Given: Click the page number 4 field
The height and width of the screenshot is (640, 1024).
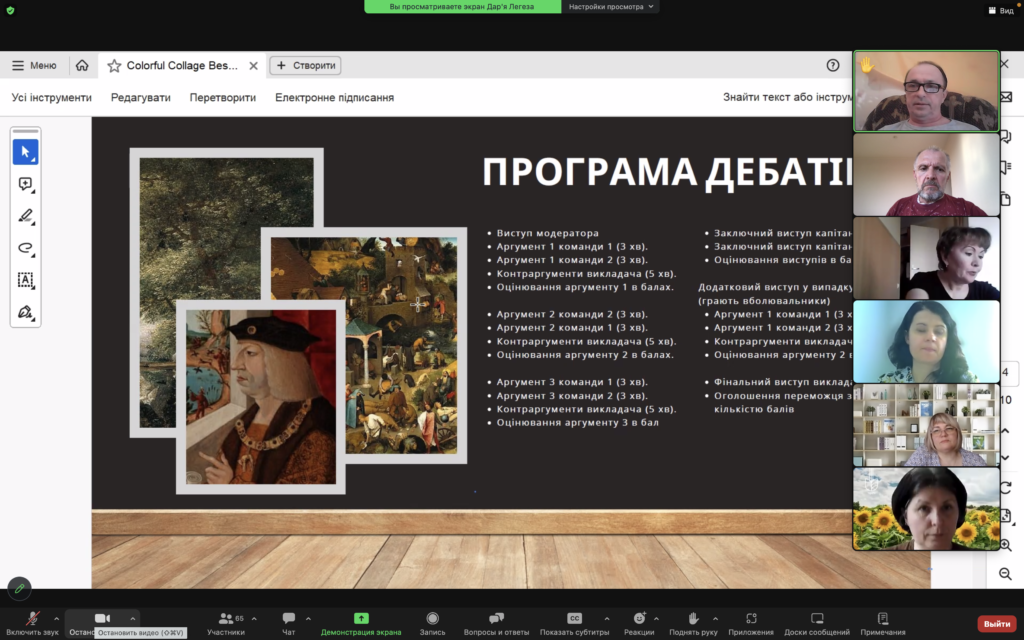Looking at the screenshot, I should (x=1008, y=372).
